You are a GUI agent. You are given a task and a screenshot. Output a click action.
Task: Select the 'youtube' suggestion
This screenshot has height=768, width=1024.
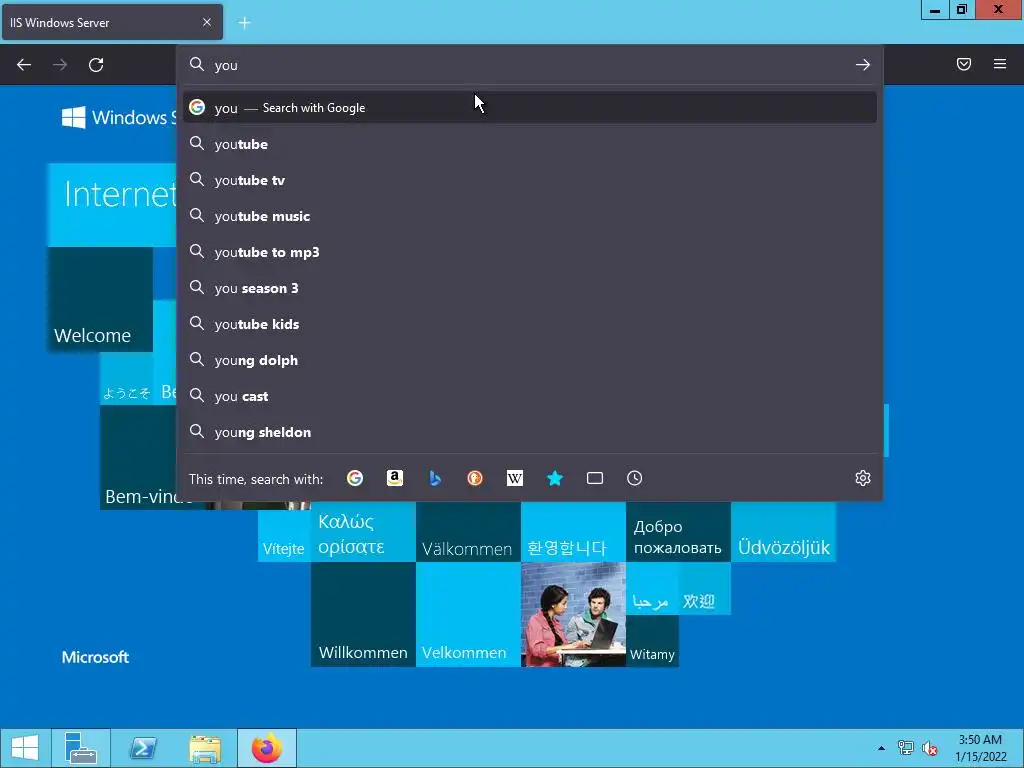point(530,144)
